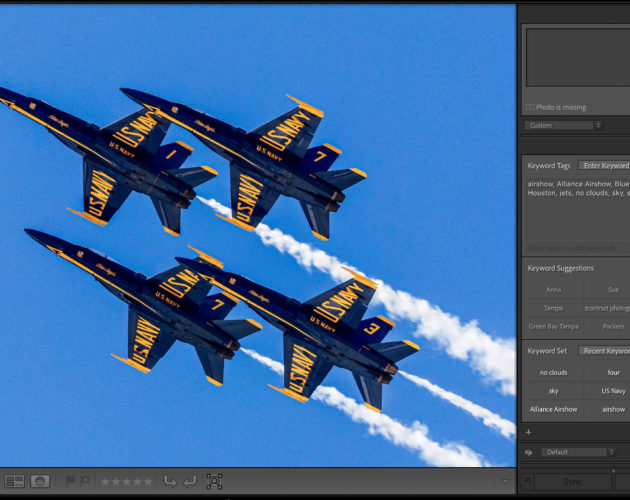The width and height of the screenshot is (630, 500).
Task: Click the Keyword Set label
Action: click(x=547, y=351)
